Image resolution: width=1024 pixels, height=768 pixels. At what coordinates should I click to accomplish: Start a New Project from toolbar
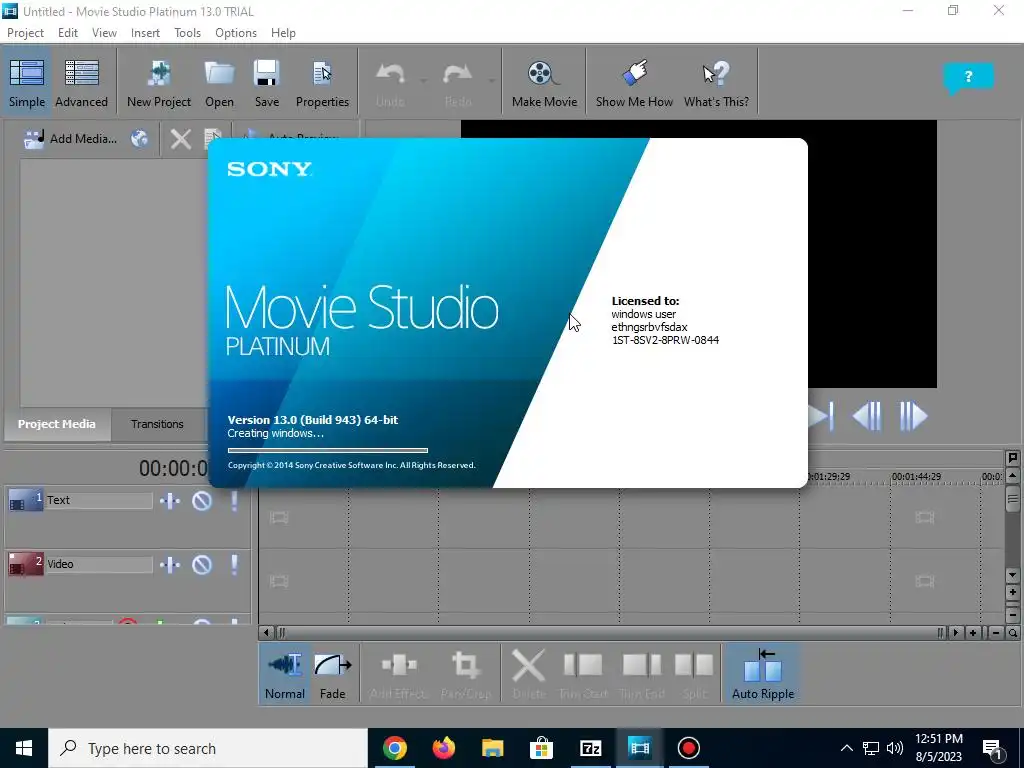click(159, 82)
